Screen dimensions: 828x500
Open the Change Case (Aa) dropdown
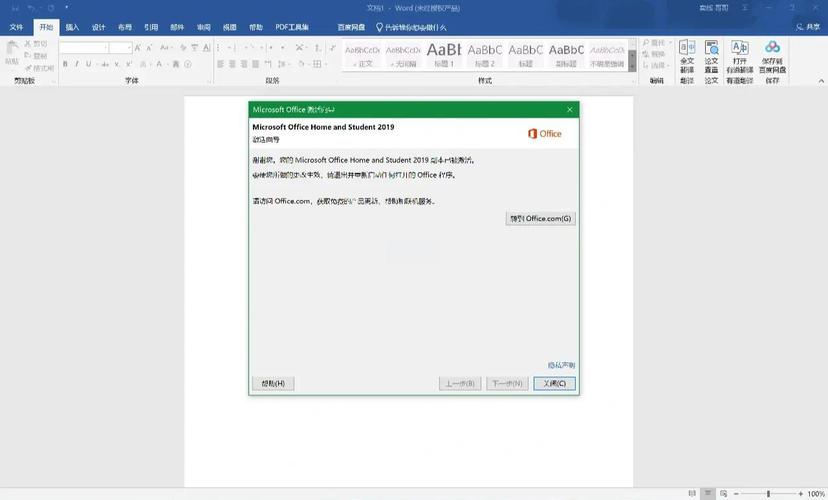pyautogui.click(x=166, y=48)
